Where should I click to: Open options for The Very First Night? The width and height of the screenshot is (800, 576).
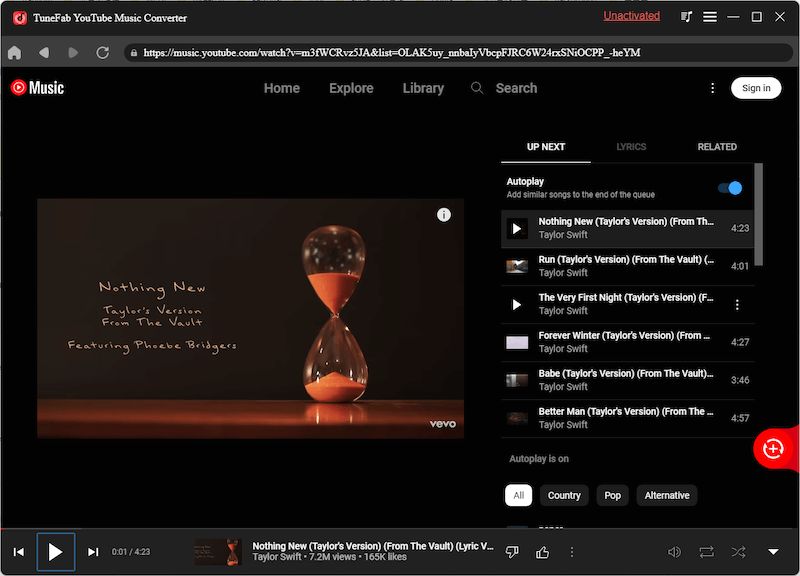pyautogui.click(x=738, y=304)
